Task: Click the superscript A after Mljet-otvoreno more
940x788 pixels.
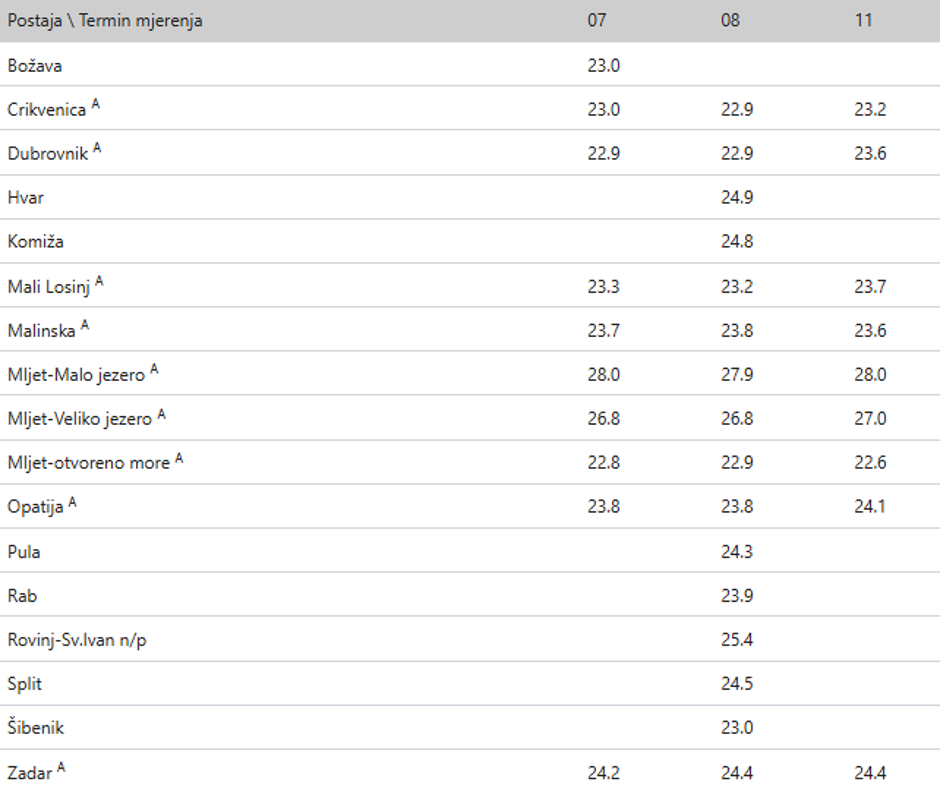Action: click(x=179, y=457)
